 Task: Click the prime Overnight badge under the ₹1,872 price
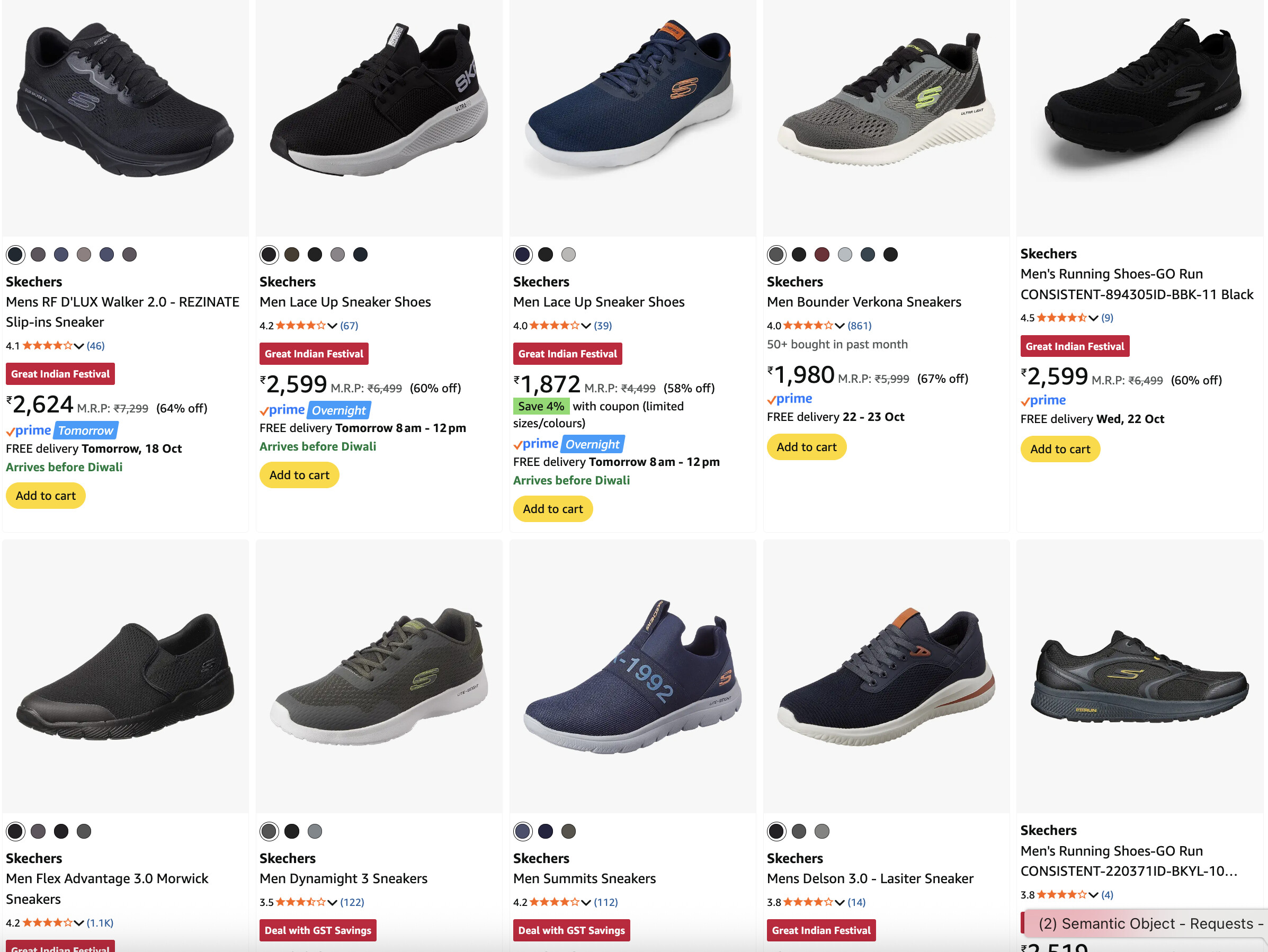coord(569,444)
